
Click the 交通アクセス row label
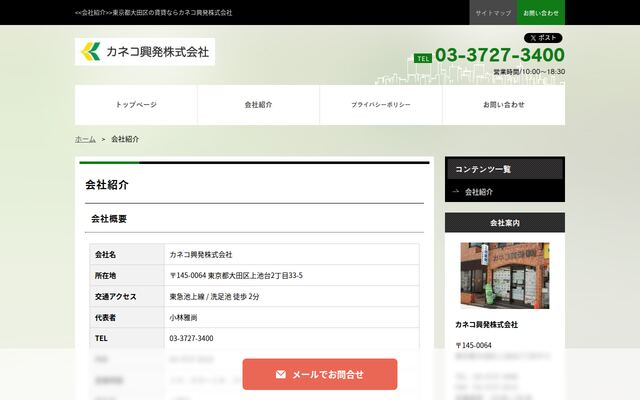pyautogui.click(x=116, y=297)
